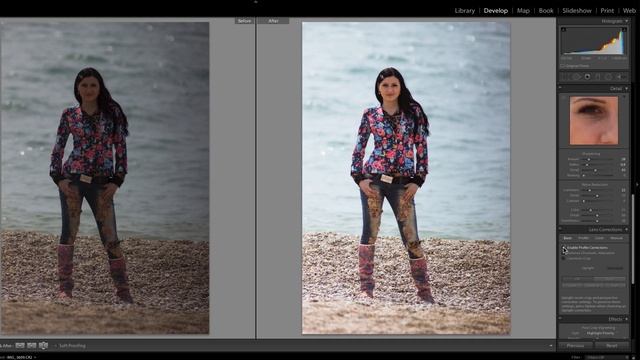Click the Previous button
This screenshot has width=640, height=360.
click(575, 346)
